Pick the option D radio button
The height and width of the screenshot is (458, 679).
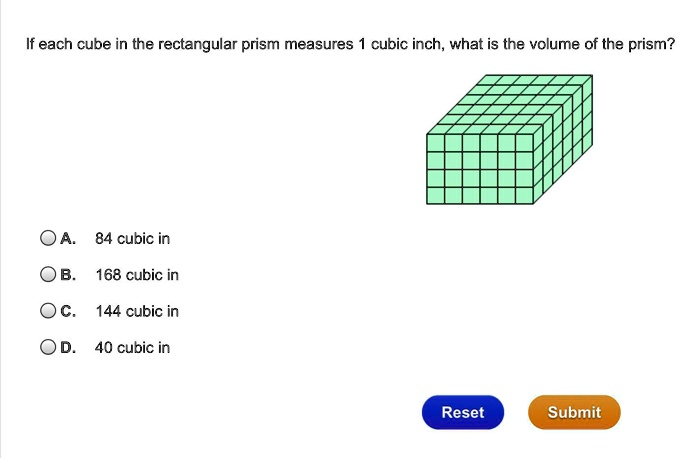48,347
